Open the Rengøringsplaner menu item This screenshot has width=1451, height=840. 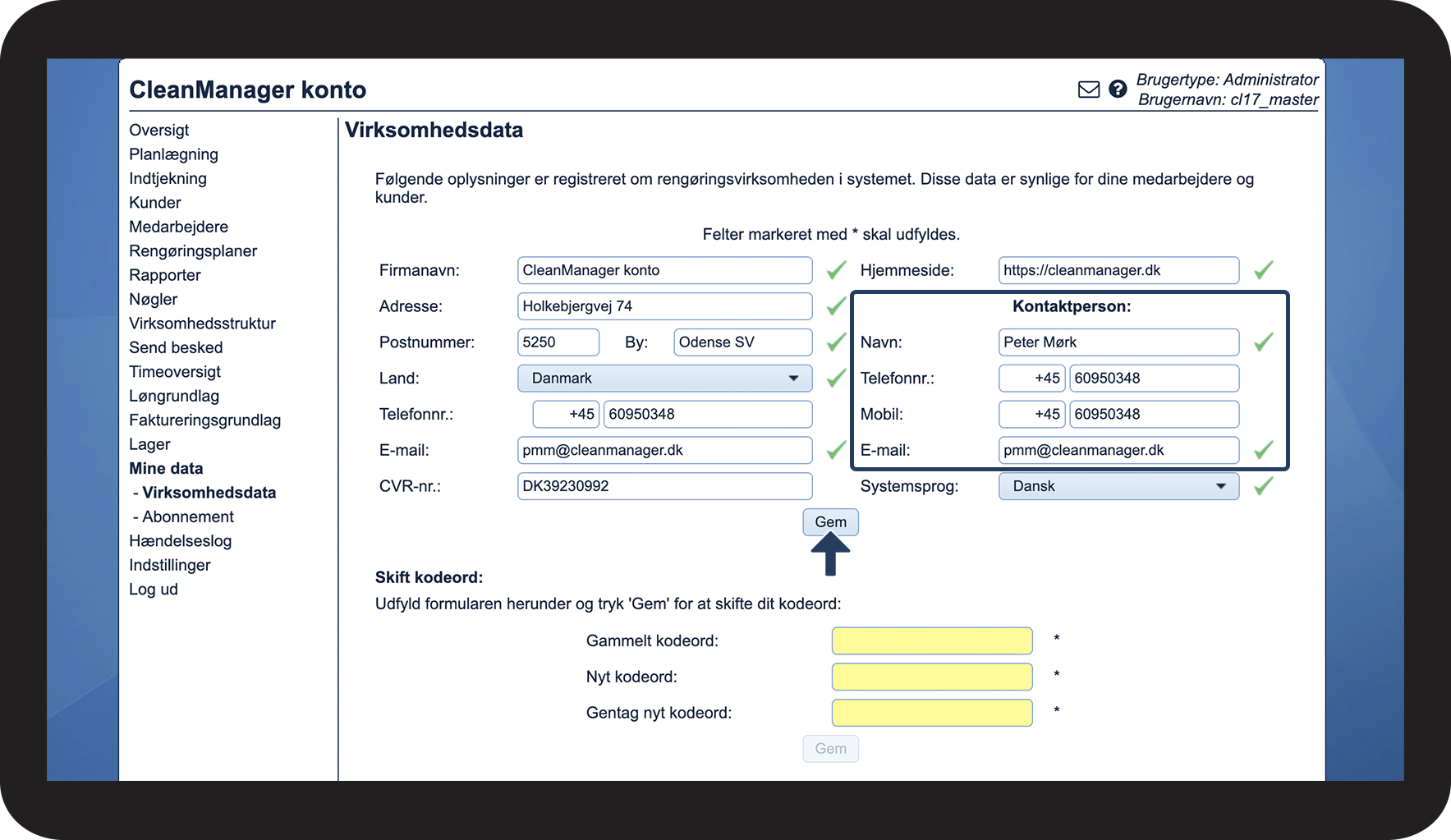point(193,250)
